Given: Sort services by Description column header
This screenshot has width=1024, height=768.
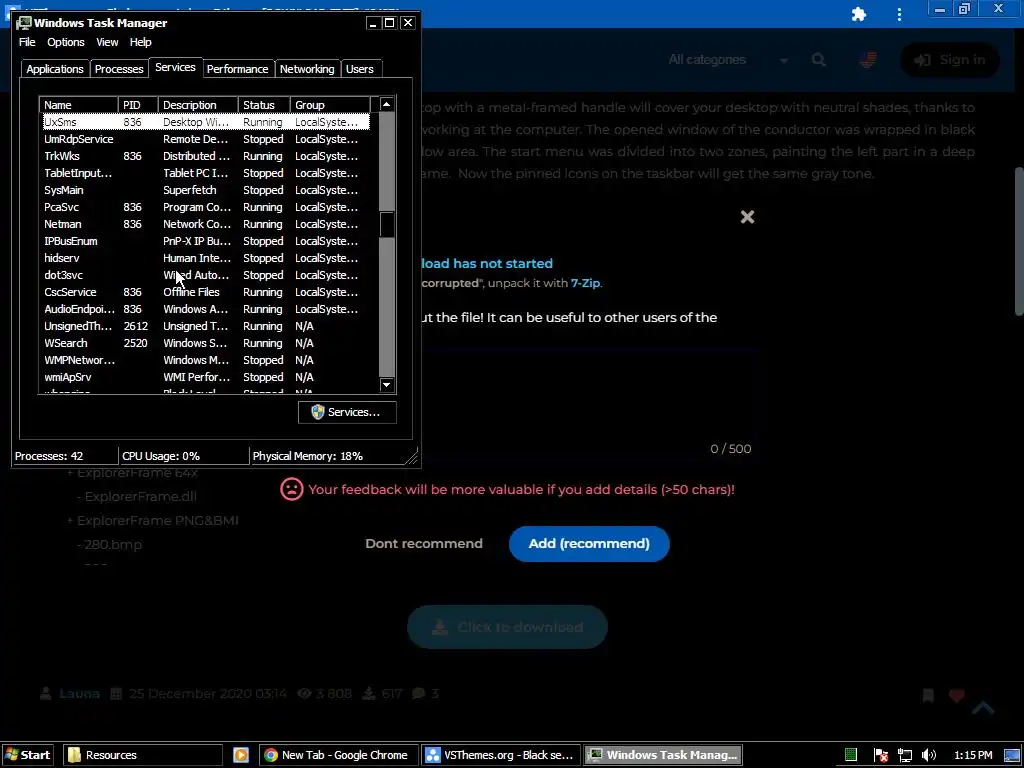Looking at the screenshot, I should [x=199, y=104].
